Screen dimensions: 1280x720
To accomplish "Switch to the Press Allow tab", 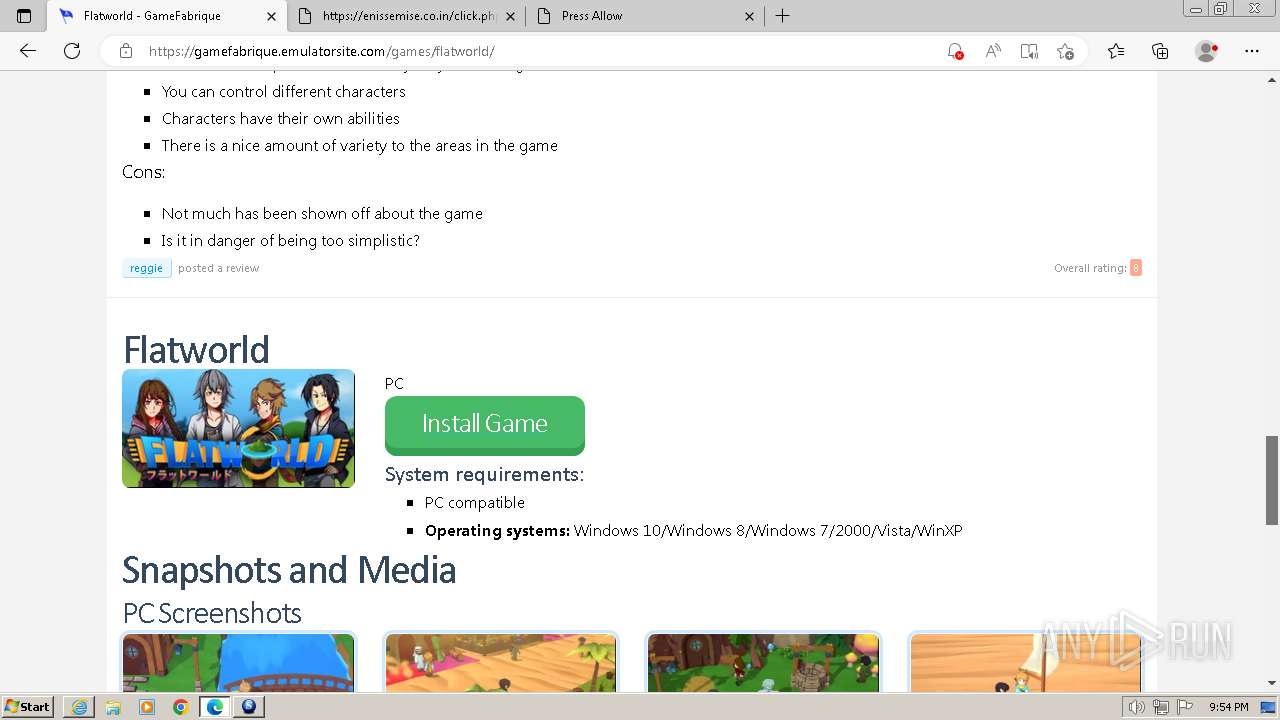I will [646, 16].
